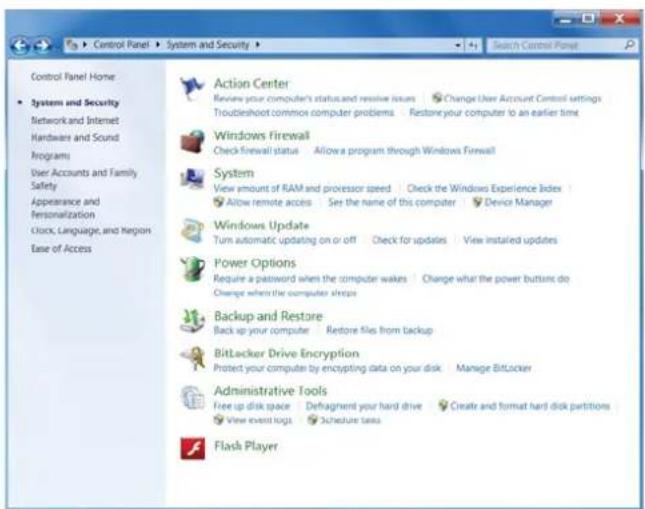Open the Power Options heading
Viewport: 645px width, 509px height.
tap(255, 263)
